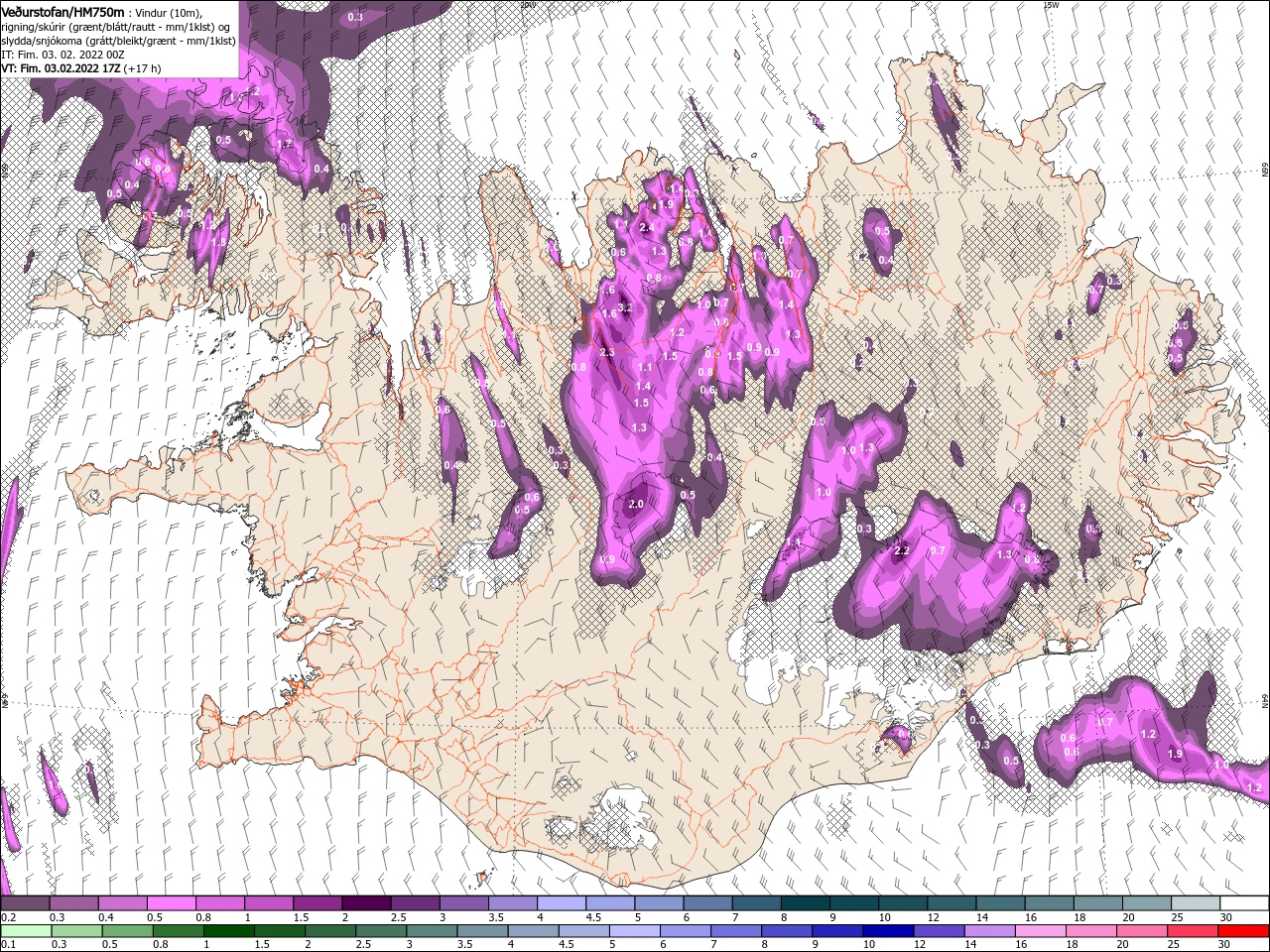The height and width of the screenshot is (952, 1270).
Task: Click the 2.4 snowfall value on the map
Action: point(647,228)
